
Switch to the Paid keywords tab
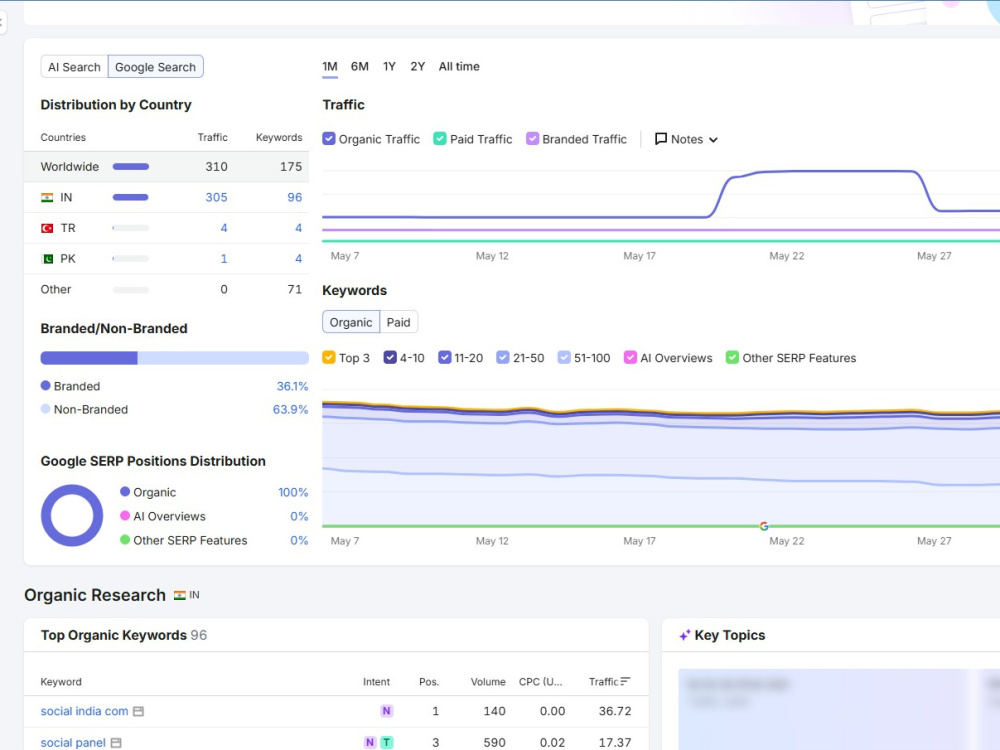tap(399, 322)
